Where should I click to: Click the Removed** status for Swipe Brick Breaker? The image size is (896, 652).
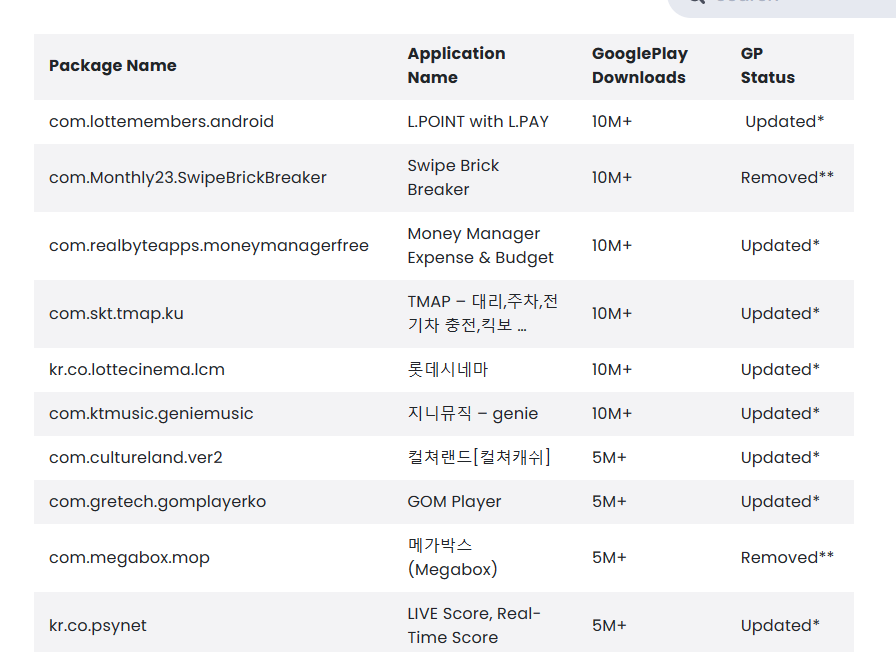coord(787,178)
